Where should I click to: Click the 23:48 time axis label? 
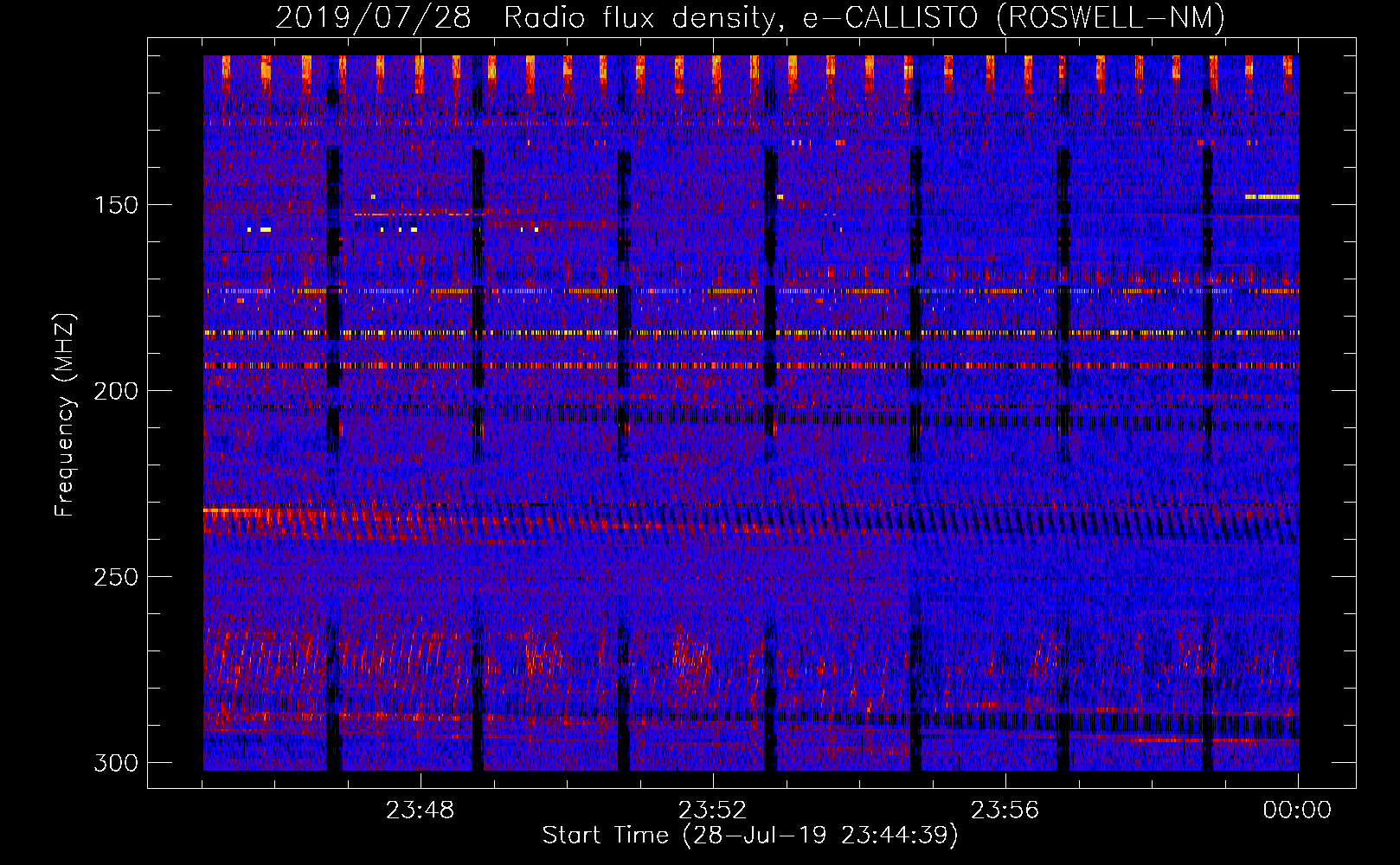click(421, 811)
